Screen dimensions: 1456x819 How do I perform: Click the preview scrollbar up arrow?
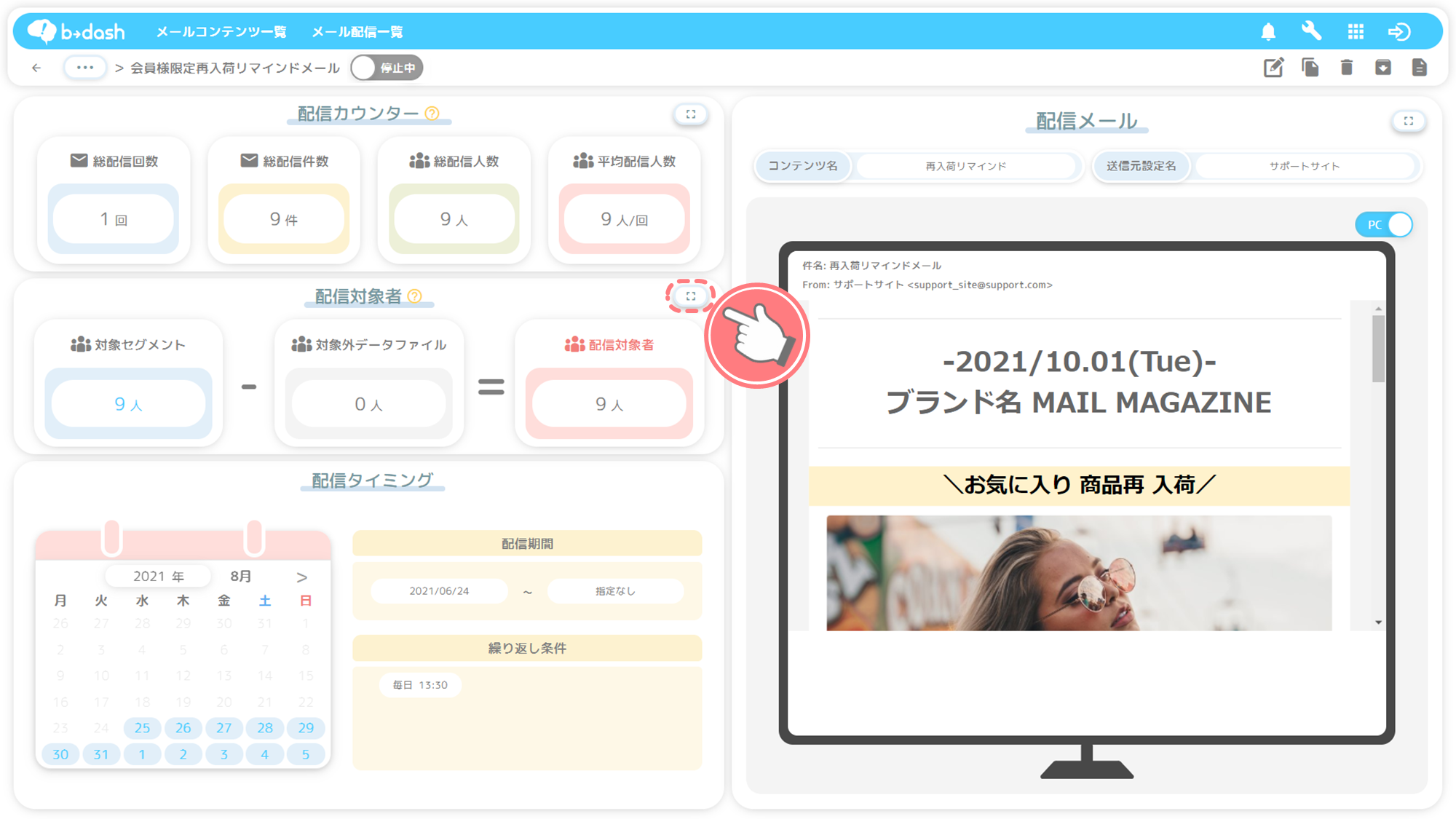click(1378, 309)
